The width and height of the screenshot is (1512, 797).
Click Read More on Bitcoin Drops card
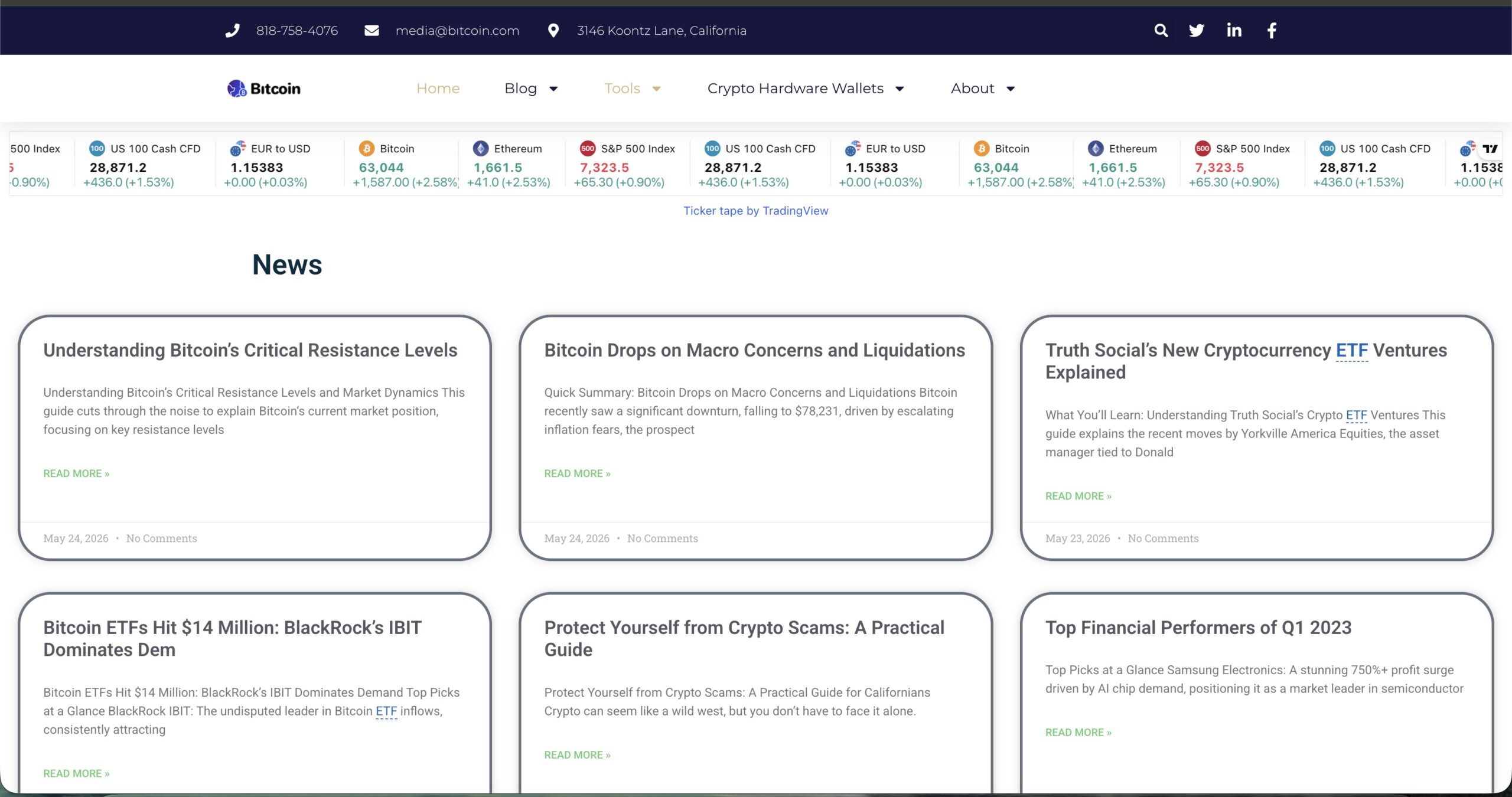pyautogui.click(x=577, y=473)
